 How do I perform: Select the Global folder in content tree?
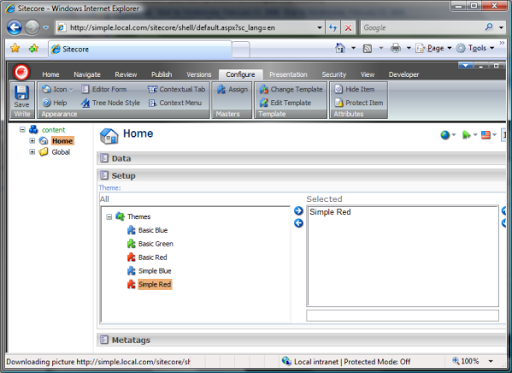point(61,152)
